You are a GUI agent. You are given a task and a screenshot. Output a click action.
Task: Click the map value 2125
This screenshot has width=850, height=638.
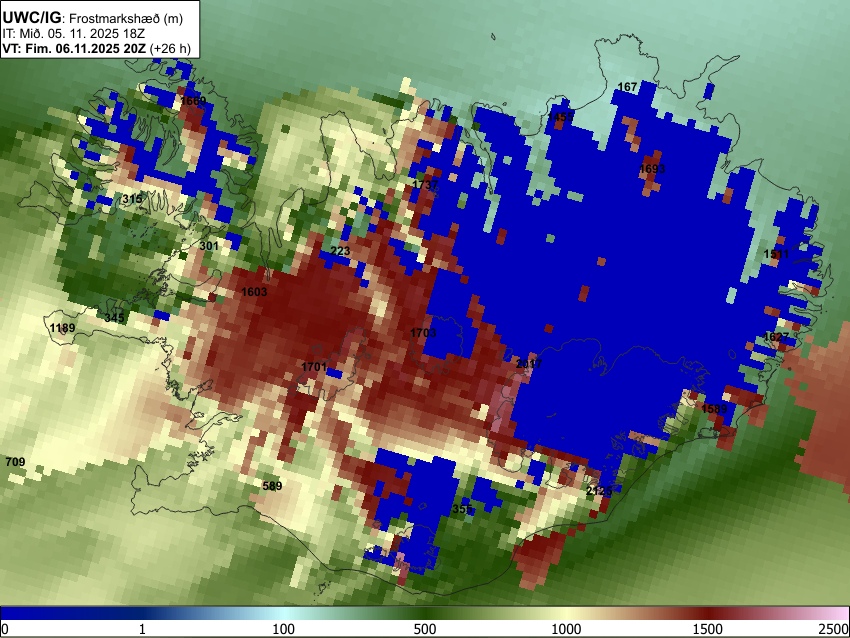point(599,491)
